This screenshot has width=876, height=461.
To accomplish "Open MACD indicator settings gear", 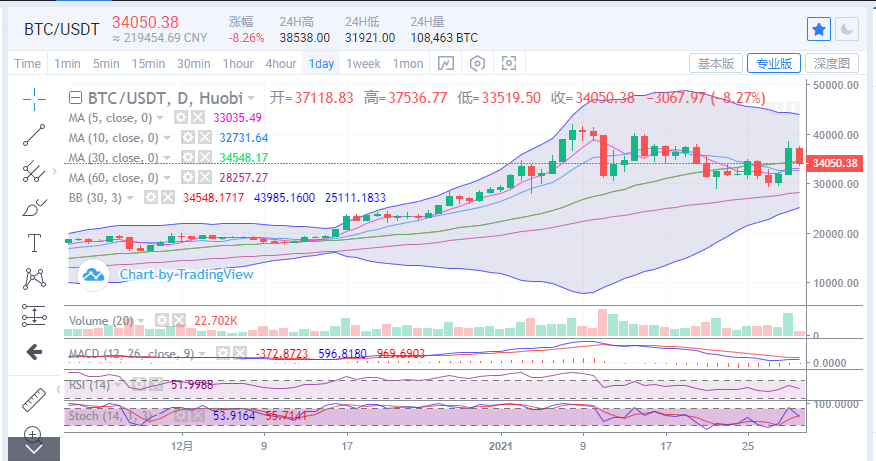I will (223, 353).
